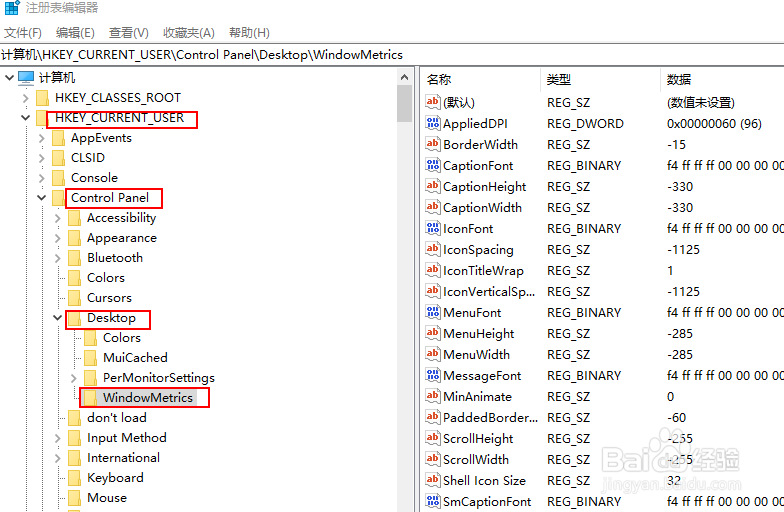
Task: Select the don't load key
Action: click(x=116, y=418)
